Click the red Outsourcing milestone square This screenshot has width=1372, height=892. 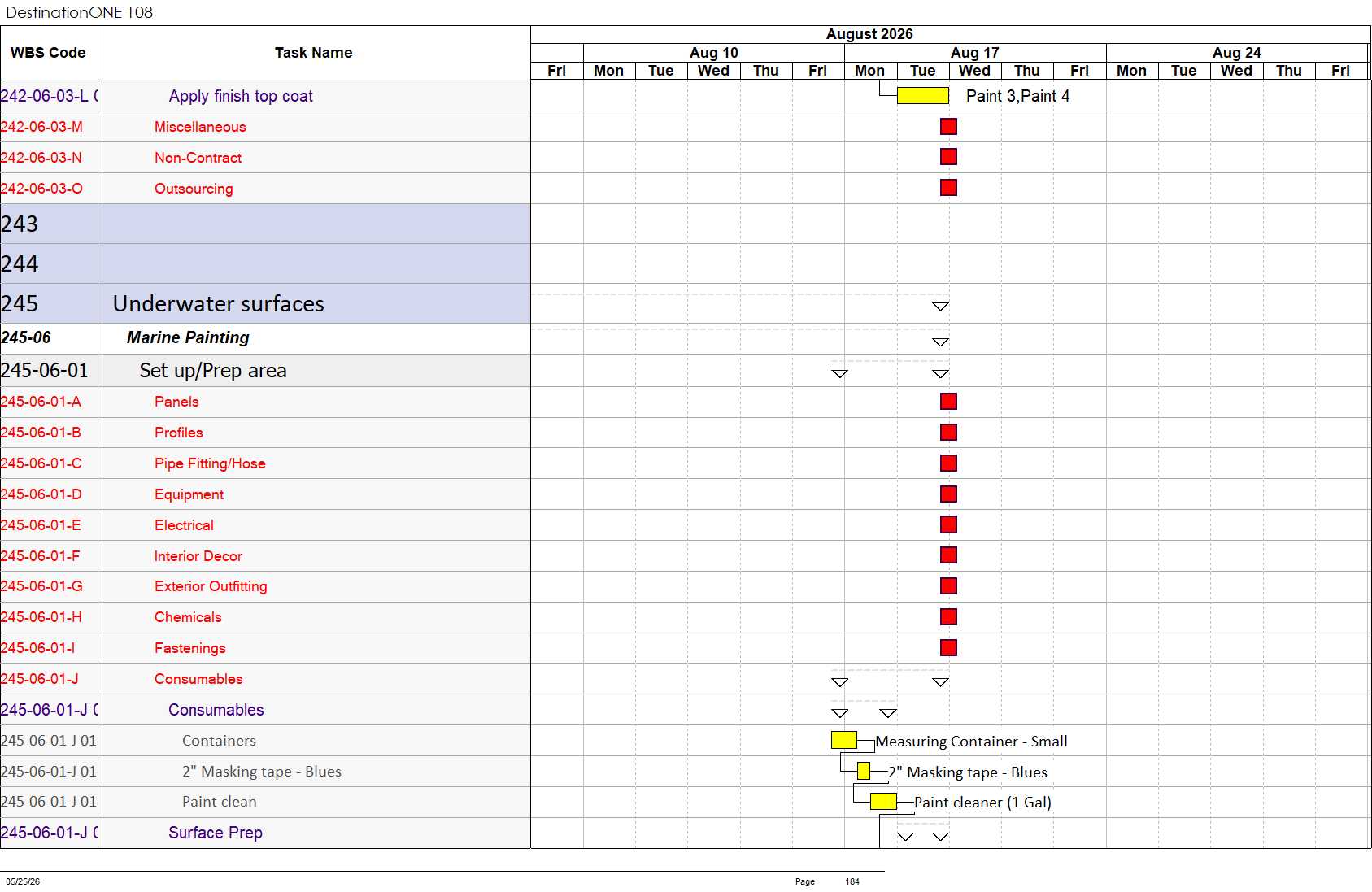tap(948, 188)
